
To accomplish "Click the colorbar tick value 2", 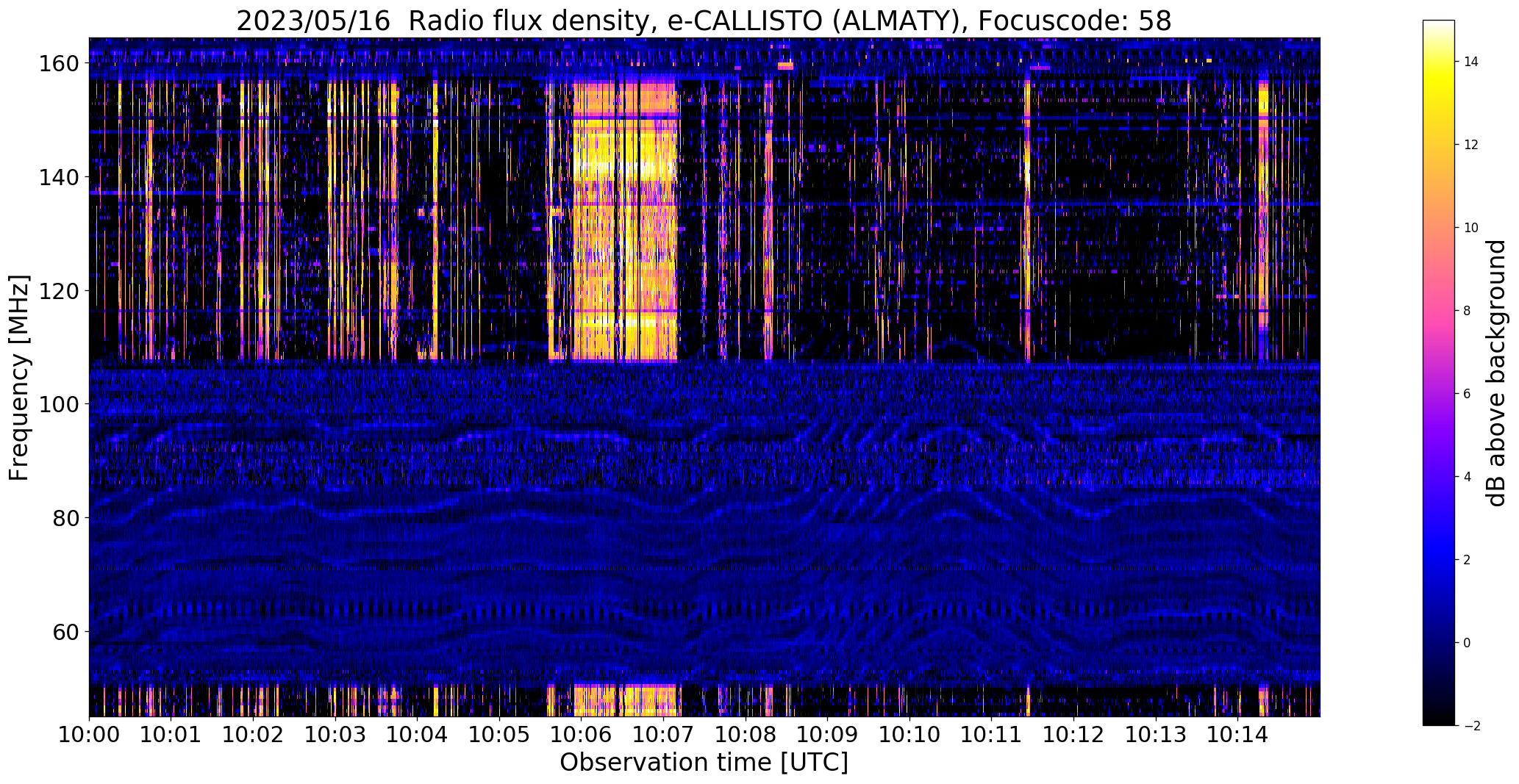I will [x=1468, y=561].
